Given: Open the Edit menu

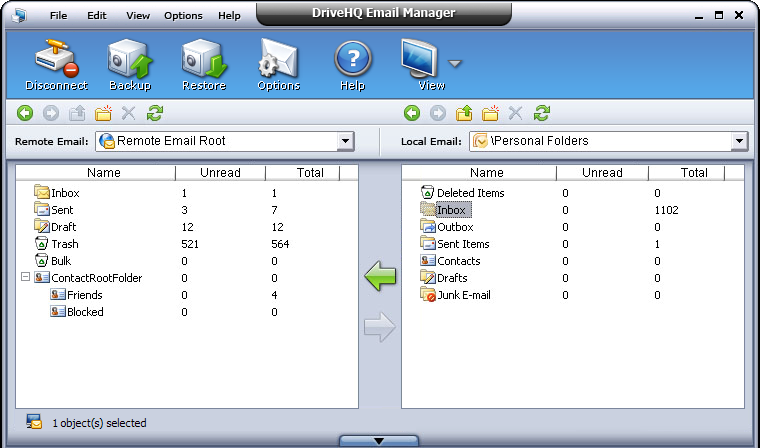Looking at the screenshot, I should (x=97, y=16).
